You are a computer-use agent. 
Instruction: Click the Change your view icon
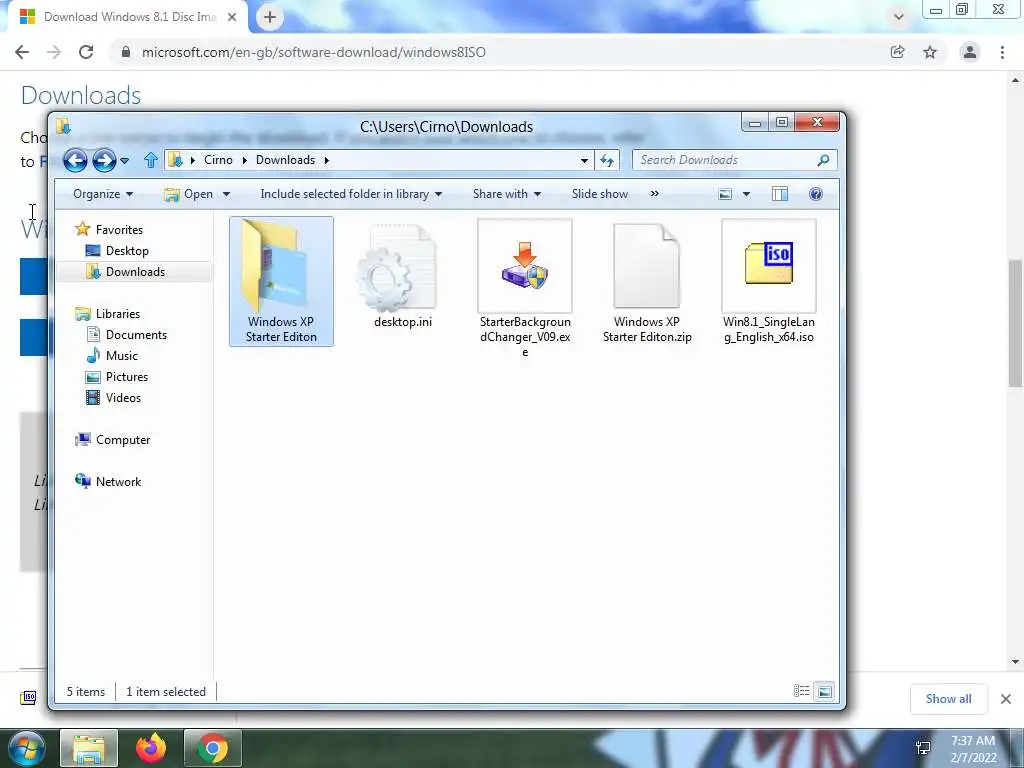725,194
